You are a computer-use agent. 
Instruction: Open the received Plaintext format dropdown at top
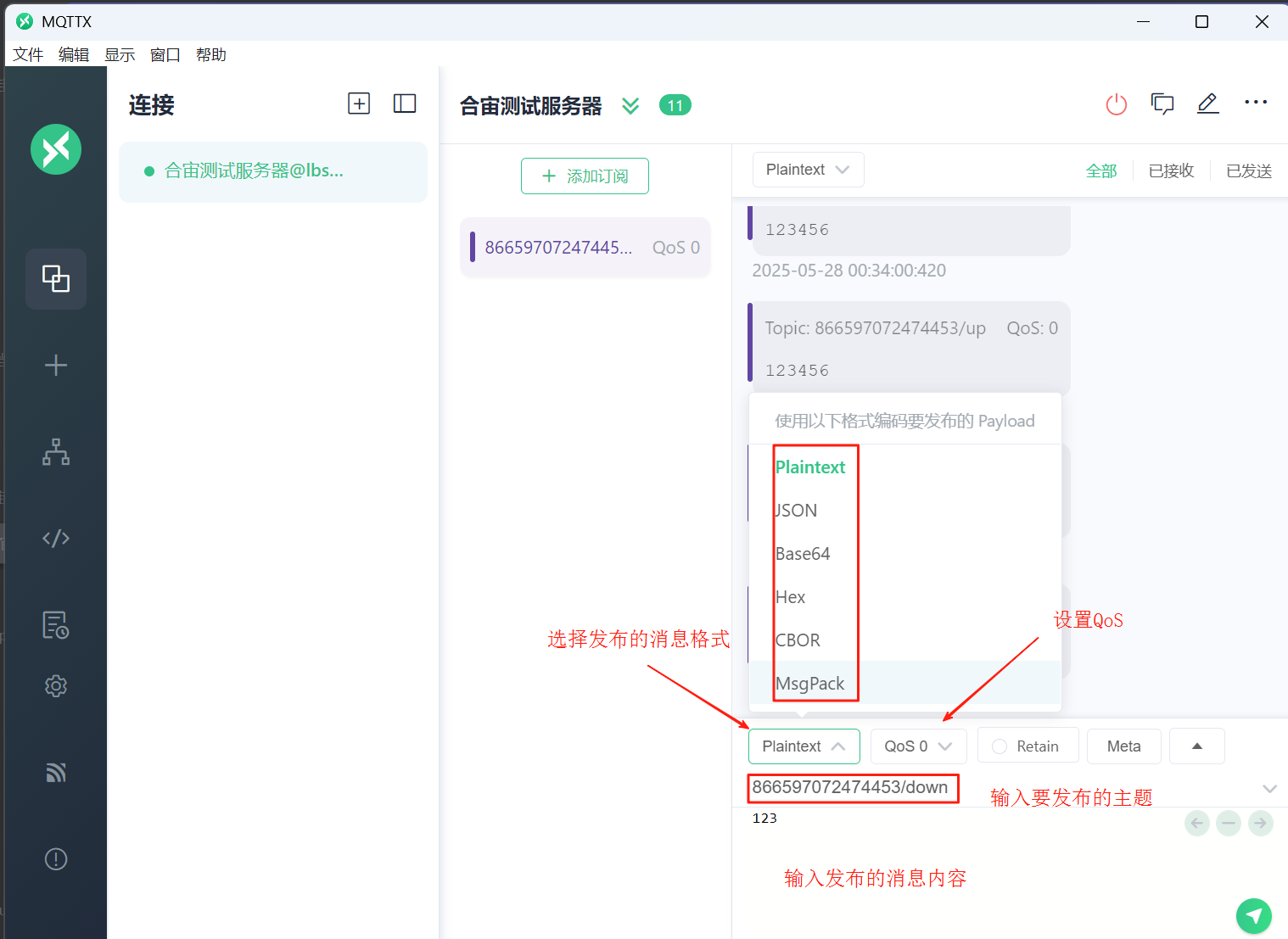808,170
